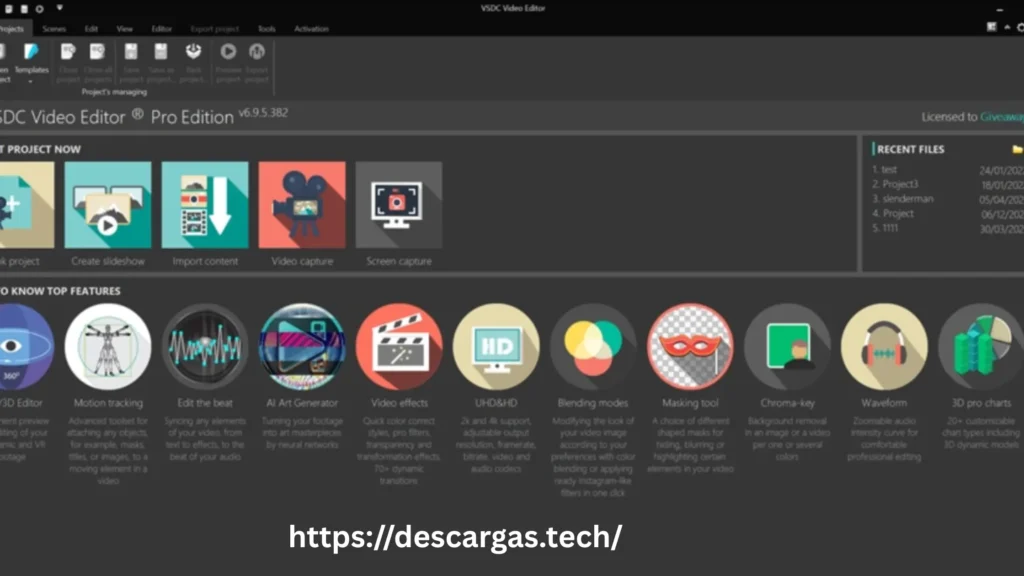This screenshot has height=576, width=1024.
Task: Open the Edit the beat feature icon
Action: click(205, 347)
